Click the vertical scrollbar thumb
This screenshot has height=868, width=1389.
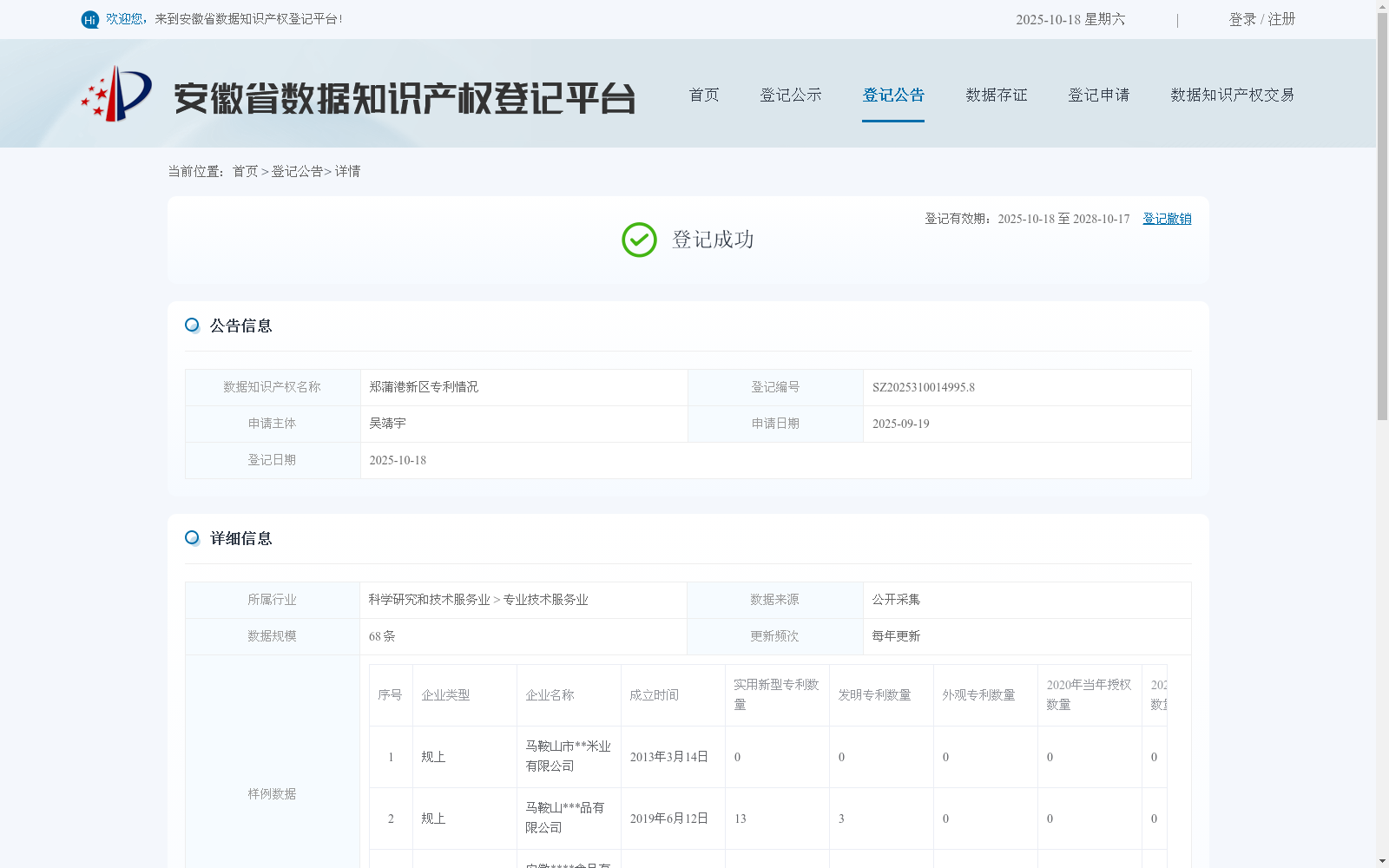(1382, 215)
